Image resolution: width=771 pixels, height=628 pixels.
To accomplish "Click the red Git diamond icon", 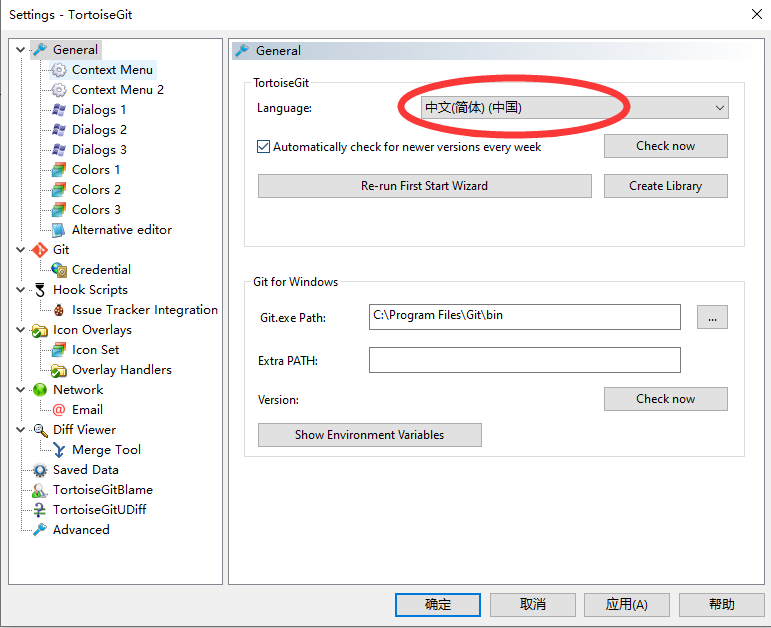I will coord(39,250).
